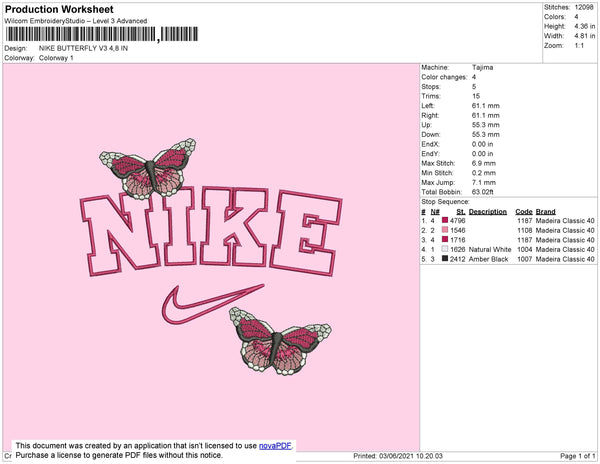This screenshot has width=600, height=464.
Task: Click the Down value '55.3 mm'
Action: click(x=486, y=134)
